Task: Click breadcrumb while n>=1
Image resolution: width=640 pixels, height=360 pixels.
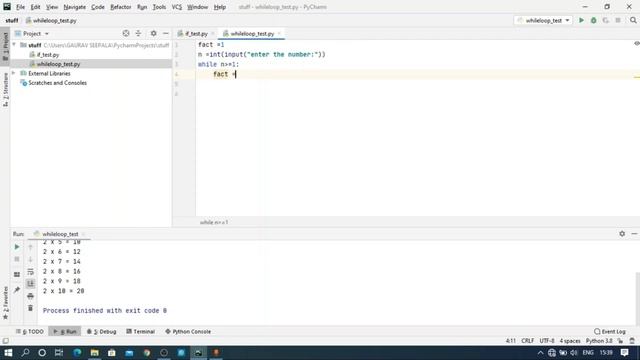Action: tap(214, 222)
